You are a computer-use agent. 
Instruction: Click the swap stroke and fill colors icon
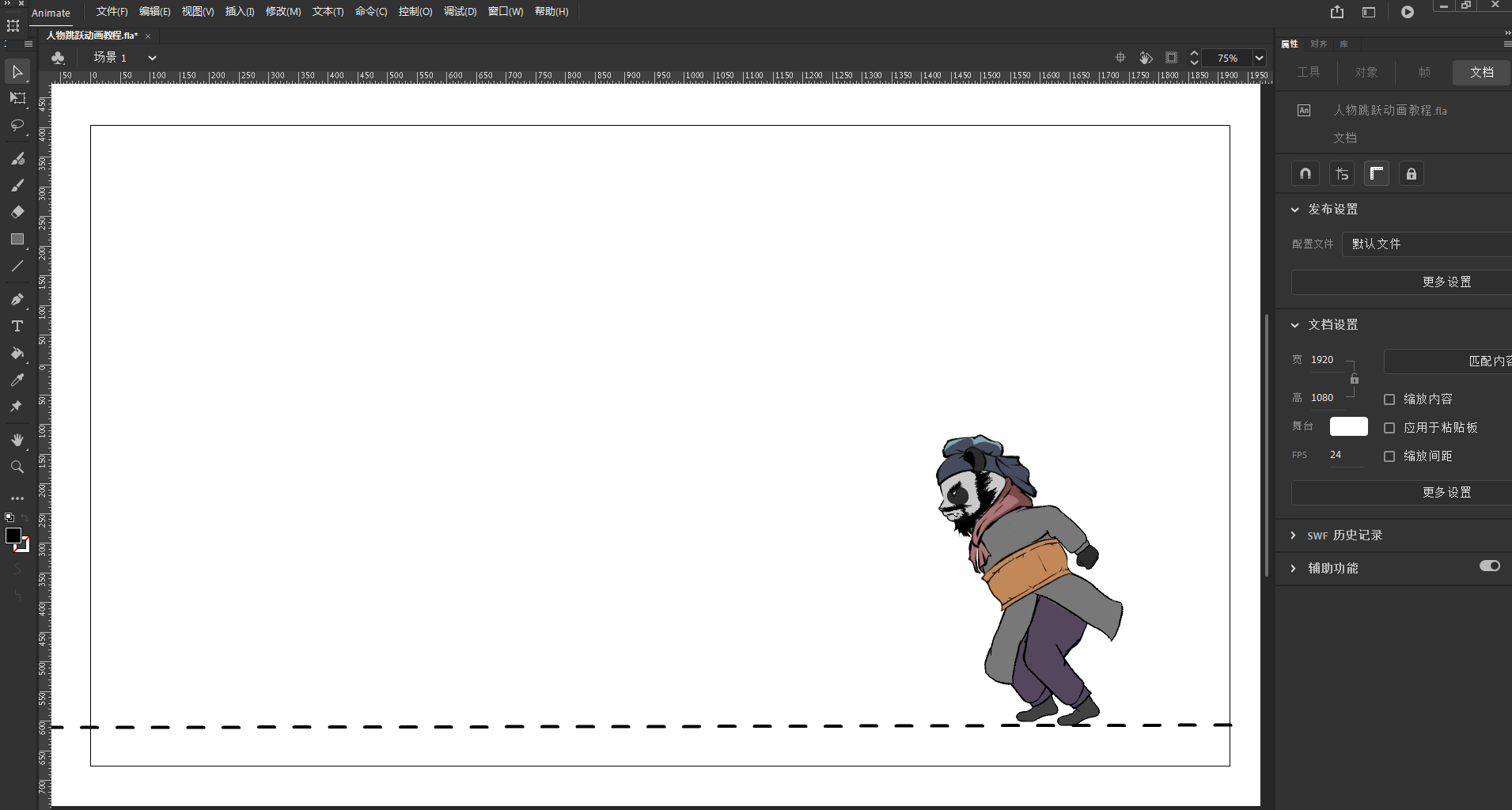25,517
